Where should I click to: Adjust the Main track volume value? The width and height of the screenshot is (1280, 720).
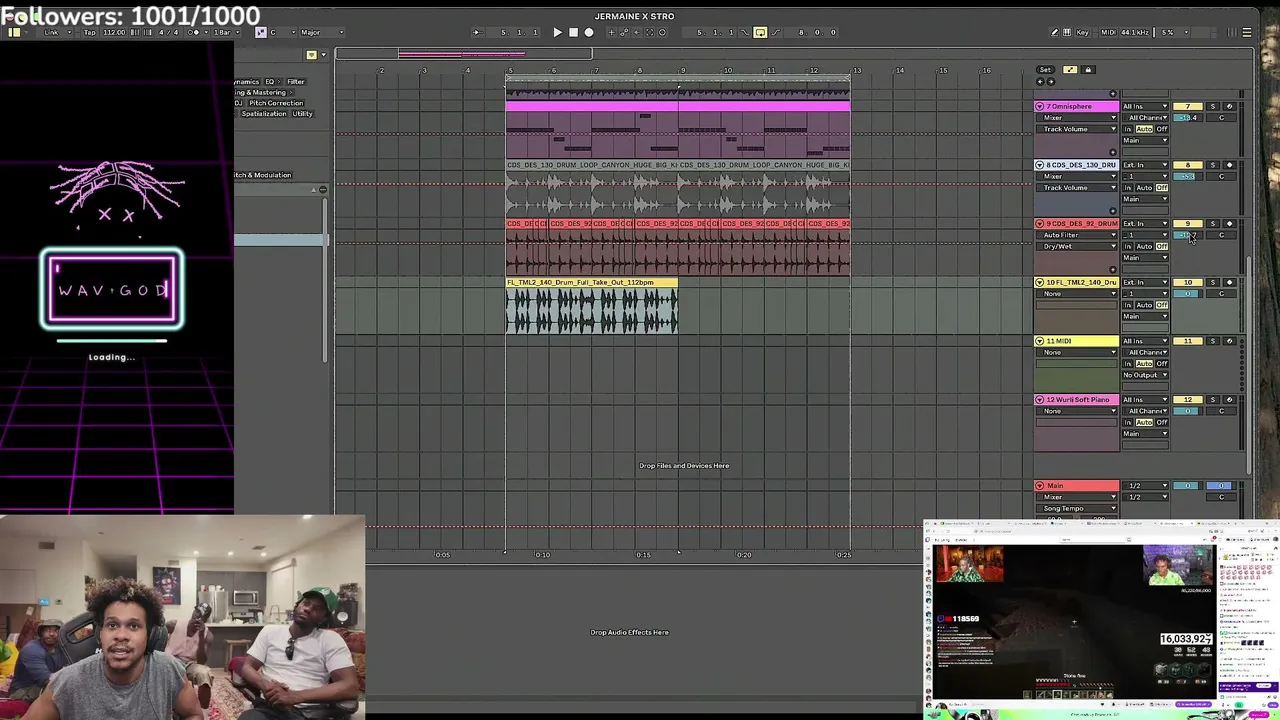pyautogui.click(x=1188, y=486)
